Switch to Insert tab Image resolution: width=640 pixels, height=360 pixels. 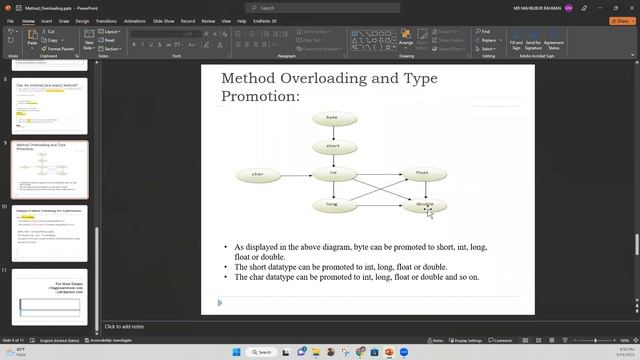pos(47,21)
